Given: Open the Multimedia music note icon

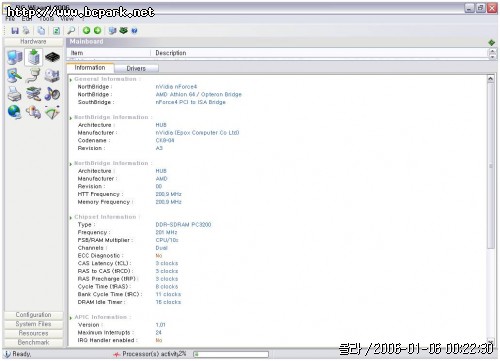Looking at the screenshot, I should coord(52,94).
